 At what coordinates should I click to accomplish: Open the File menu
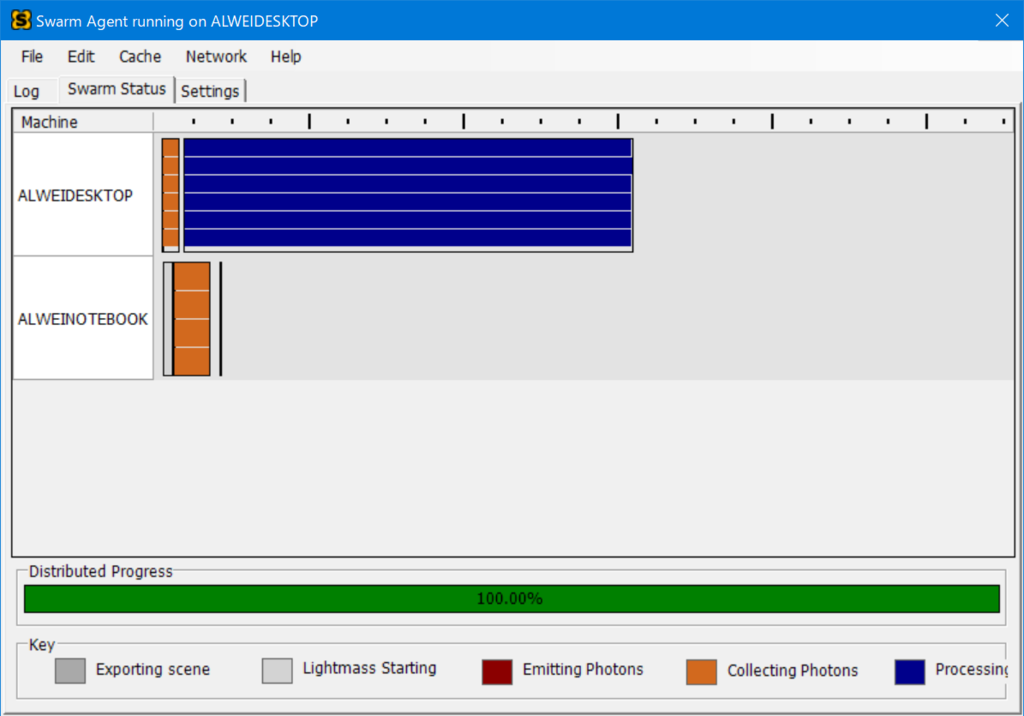pyautogui.click(x=32, y=57)
